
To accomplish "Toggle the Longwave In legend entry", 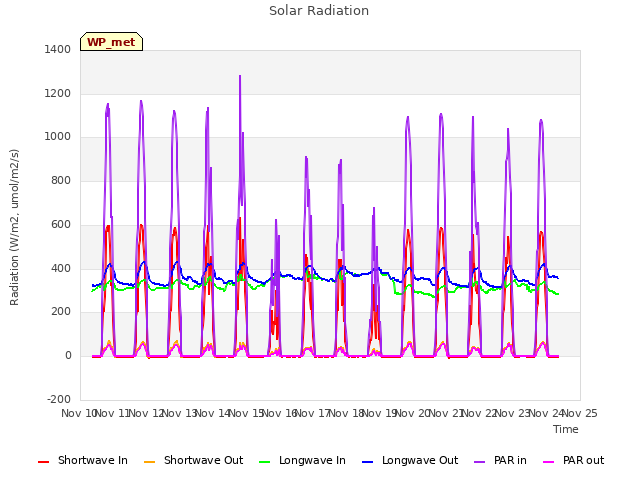I will pyautogui.click(x=302, y=460).
